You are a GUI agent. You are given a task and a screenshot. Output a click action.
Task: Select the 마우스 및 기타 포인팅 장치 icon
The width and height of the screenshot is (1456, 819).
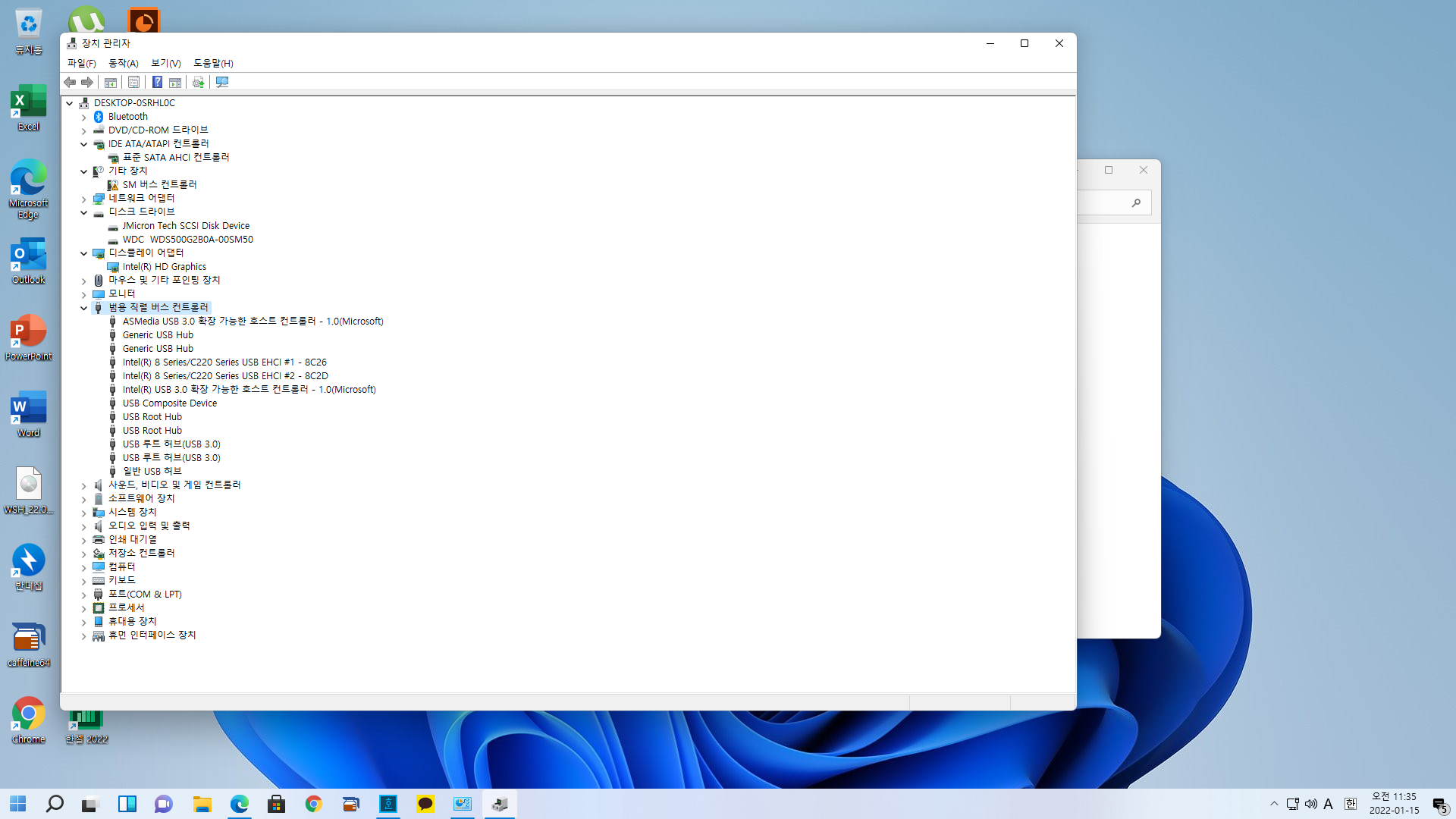[x=99, y=281]
